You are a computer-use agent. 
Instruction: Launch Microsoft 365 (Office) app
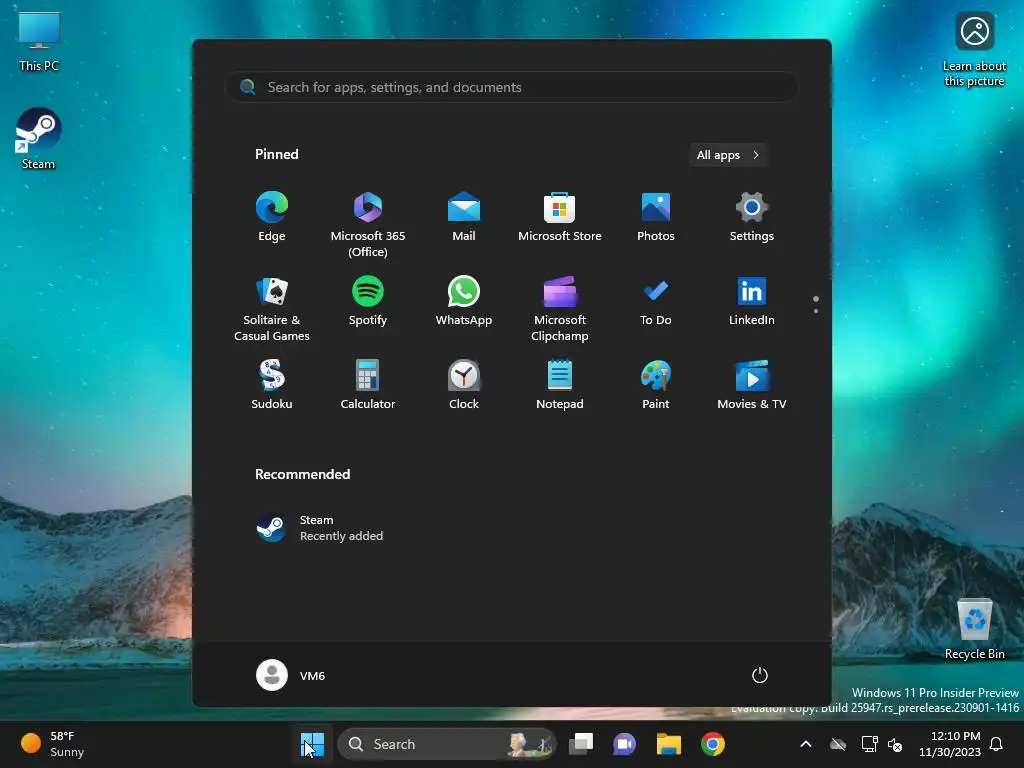point(368,224)
